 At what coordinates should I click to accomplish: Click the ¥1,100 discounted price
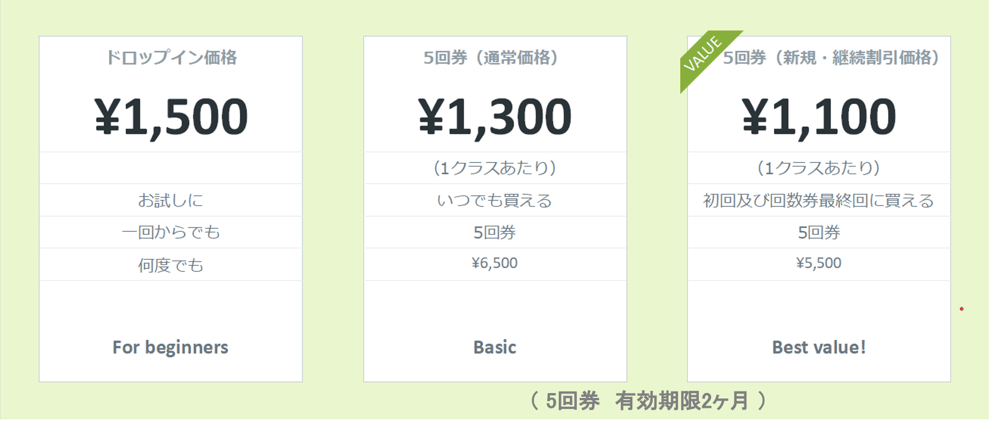pos(819,116)
